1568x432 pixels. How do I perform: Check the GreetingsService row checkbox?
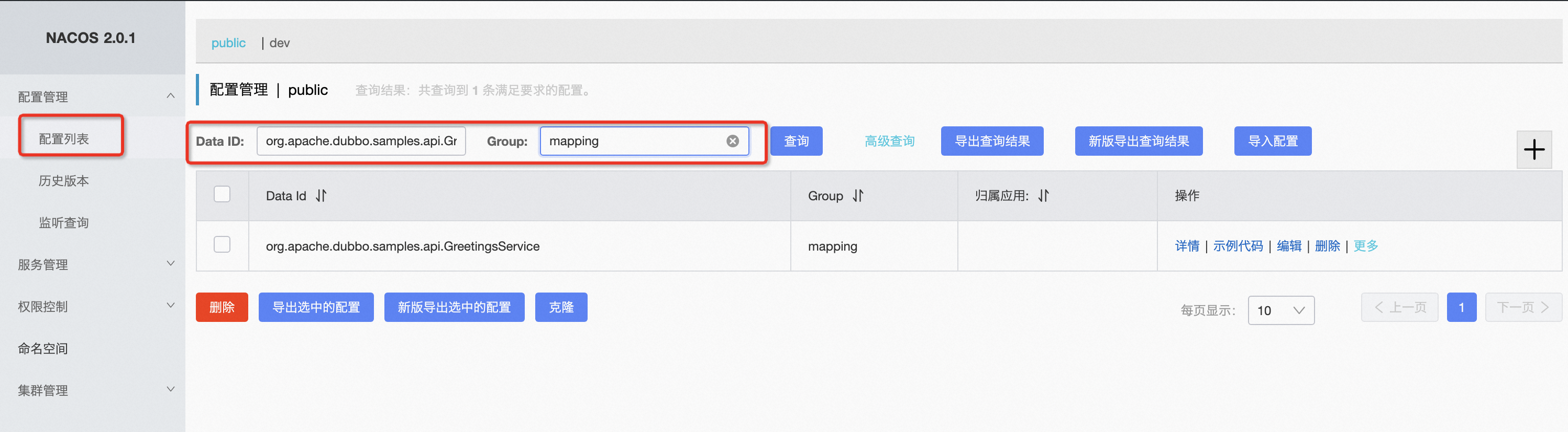222,245
